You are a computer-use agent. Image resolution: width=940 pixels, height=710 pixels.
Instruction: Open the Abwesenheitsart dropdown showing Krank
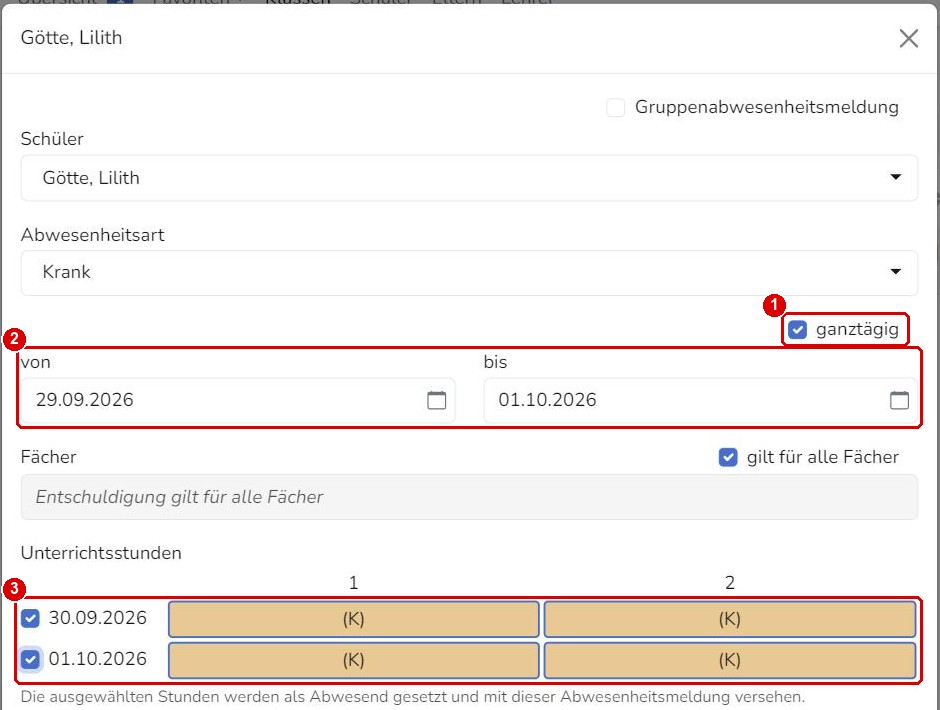[469, 272]
